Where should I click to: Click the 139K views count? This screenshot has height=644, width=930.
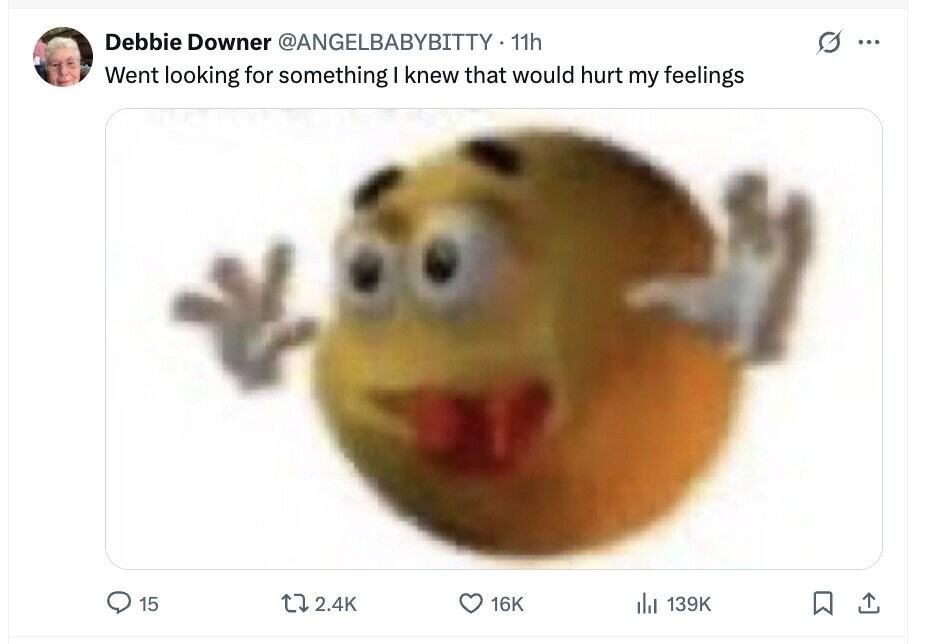[x=689, y=604]
